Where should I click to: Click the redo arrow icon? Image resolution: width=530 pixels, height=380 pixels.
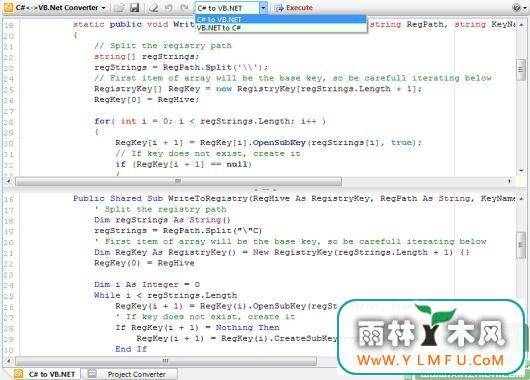pos(184,7)
